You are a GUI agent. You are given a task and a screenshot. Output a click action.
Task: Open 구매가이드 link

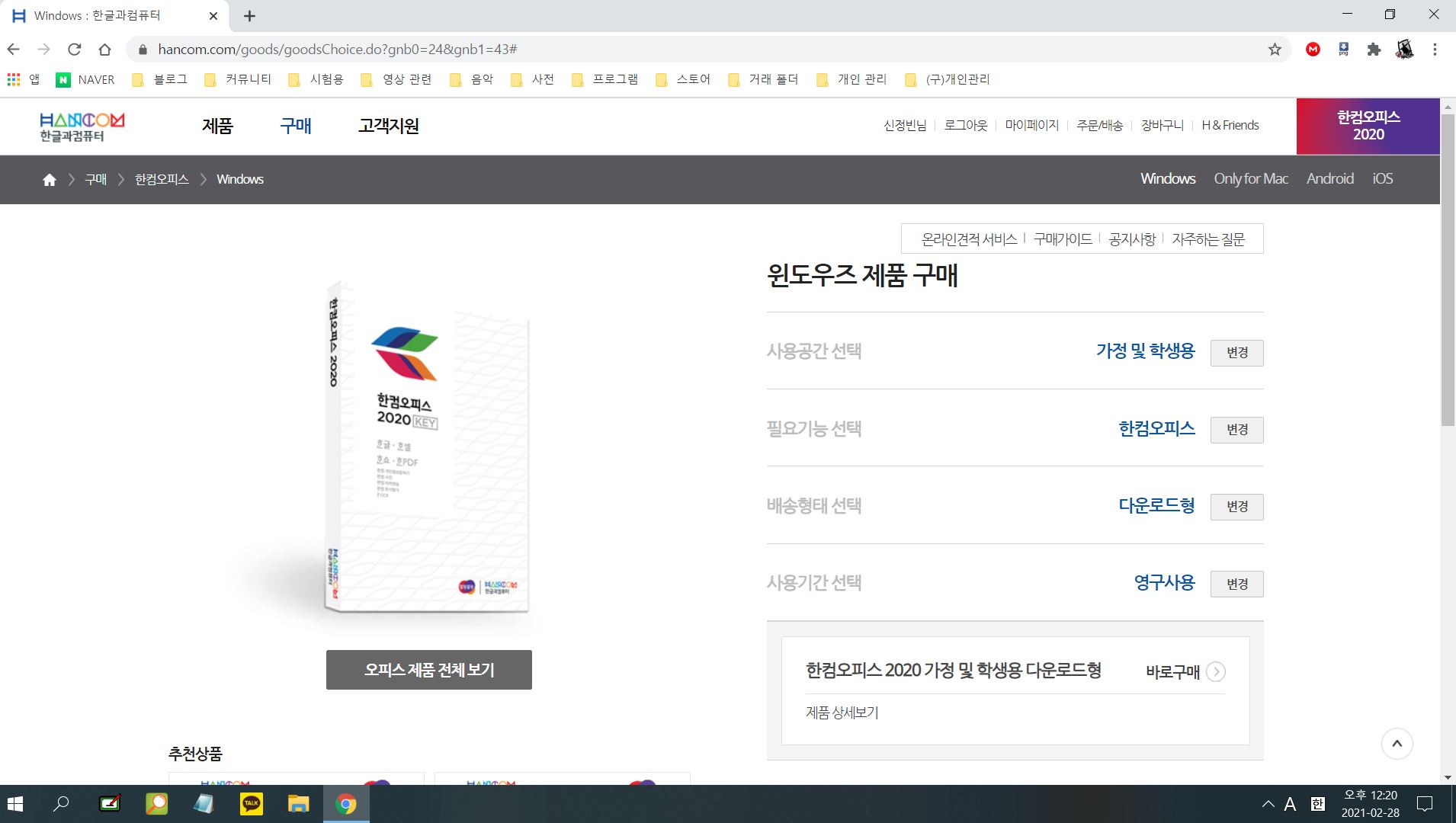click(1063, 239)
